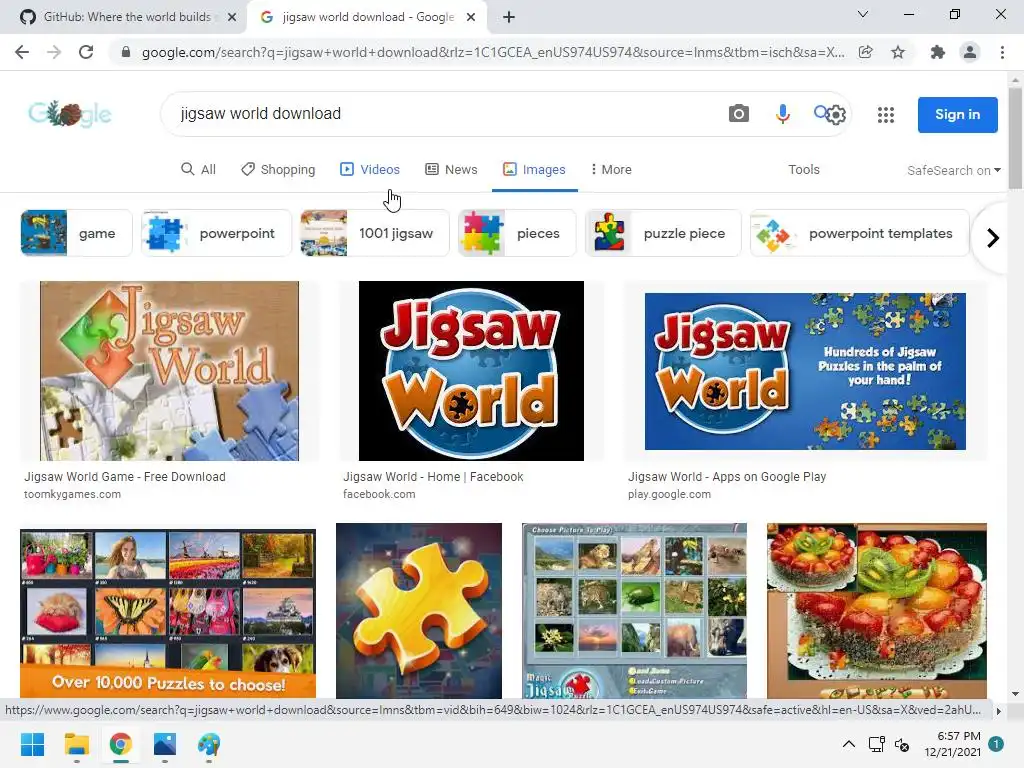The height and width of the screenshot is (768, 1024).
Task: Click the browser forward arrow
Action: (54, 52)
